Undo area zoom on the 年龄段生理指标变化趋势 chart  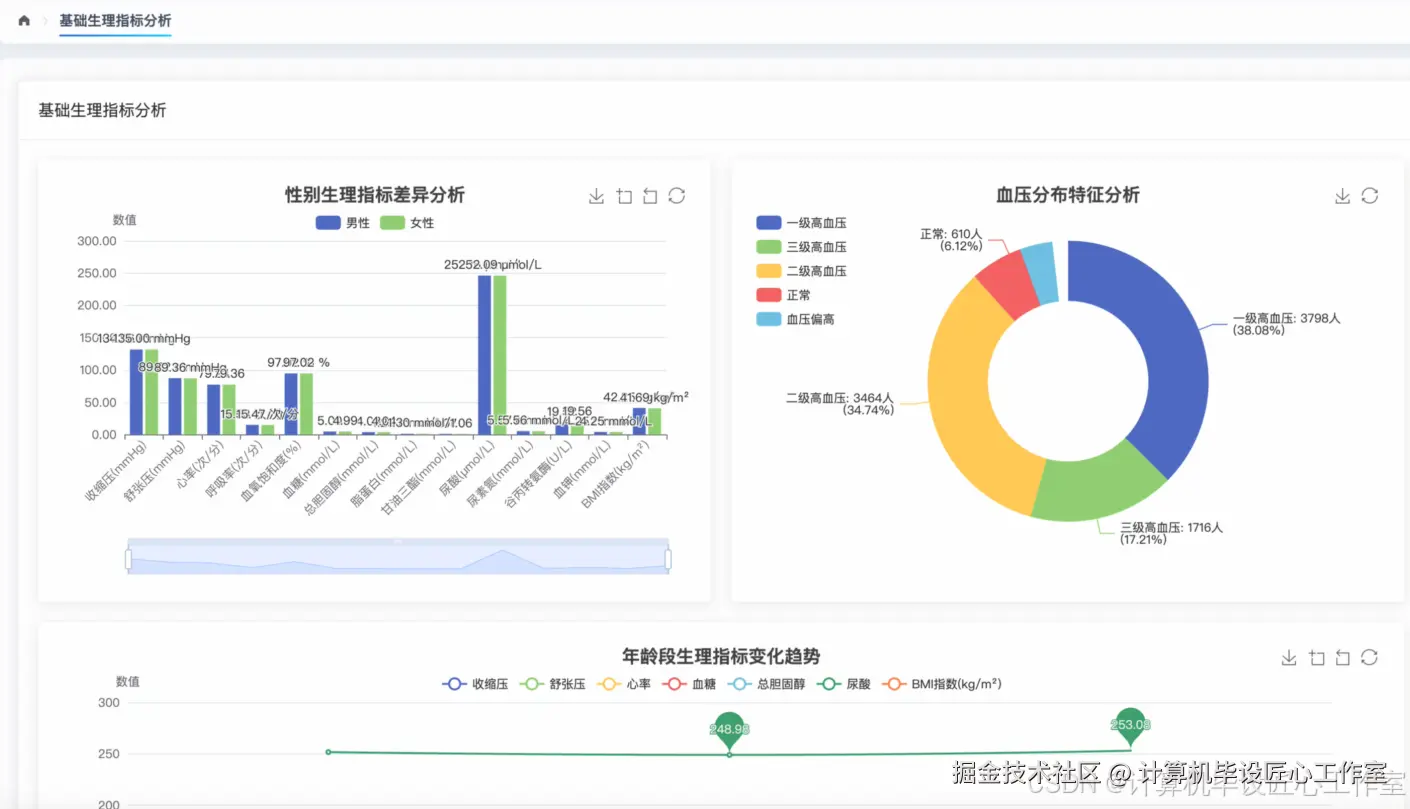coord(1343,657)
